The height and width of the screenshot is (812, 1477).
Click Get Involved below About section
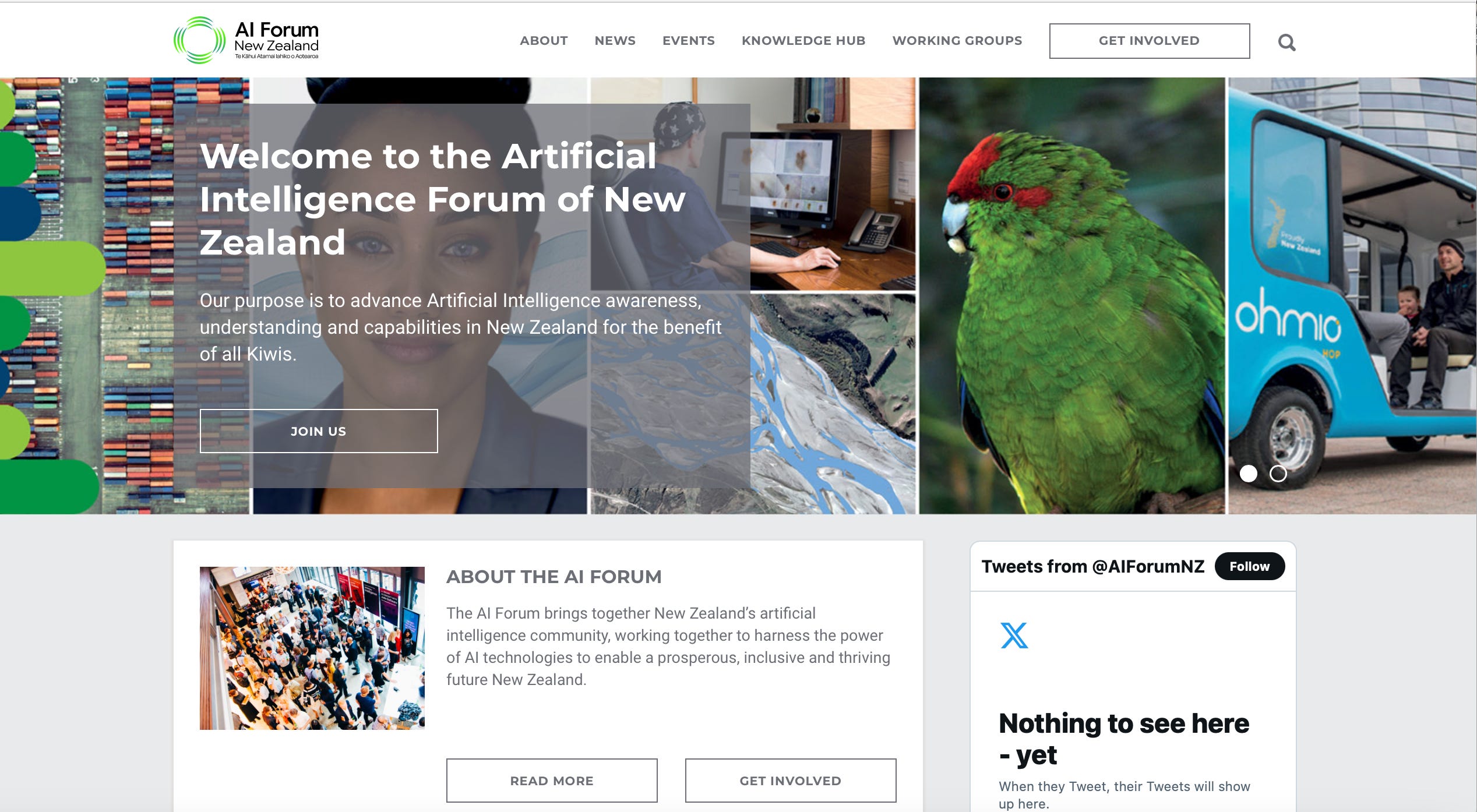(x=790, y=781)
